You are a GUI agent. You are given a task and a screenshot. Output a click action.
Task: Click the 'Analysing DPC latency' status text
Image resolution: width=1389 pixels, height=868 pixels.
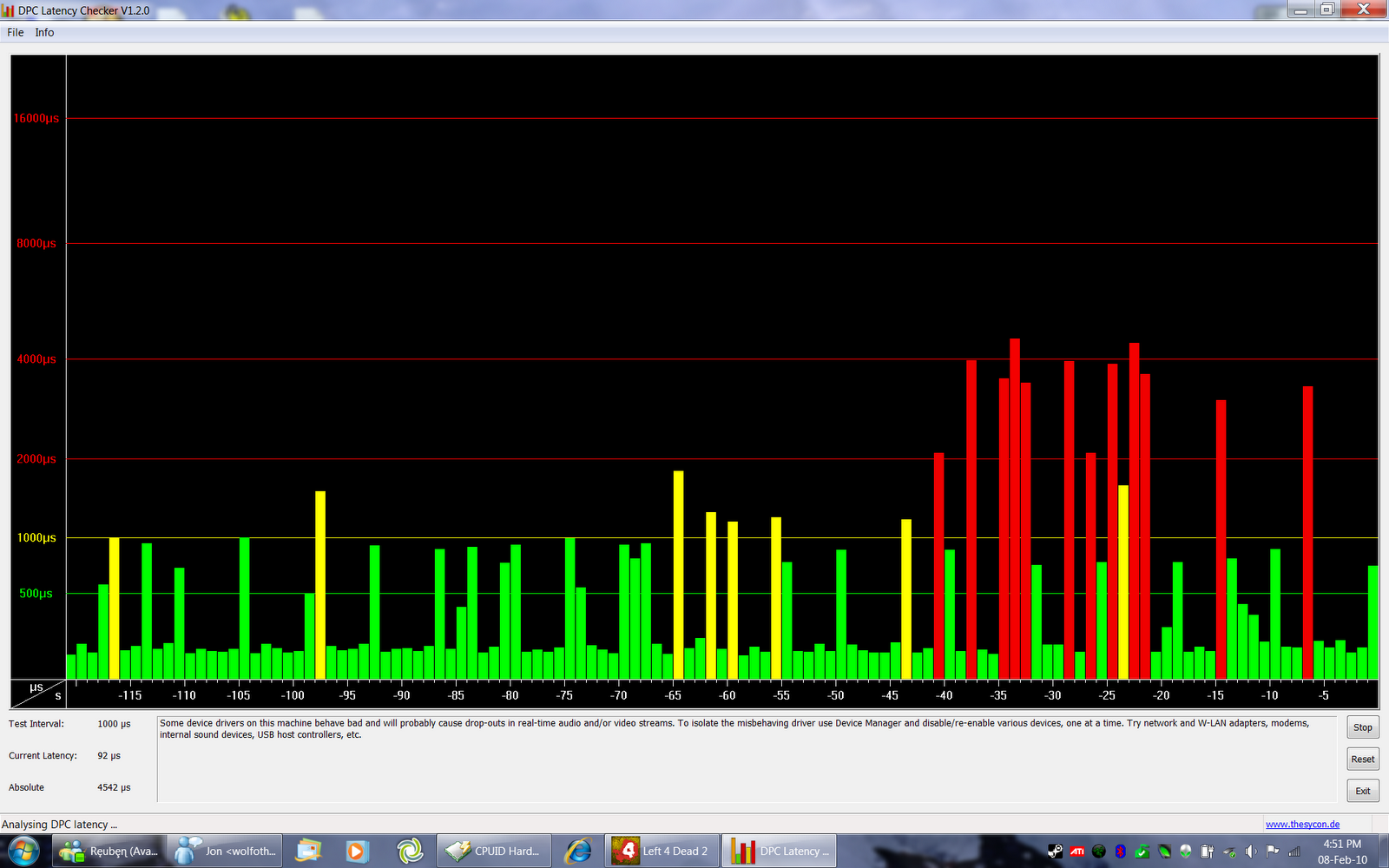(x=59, y=825)
